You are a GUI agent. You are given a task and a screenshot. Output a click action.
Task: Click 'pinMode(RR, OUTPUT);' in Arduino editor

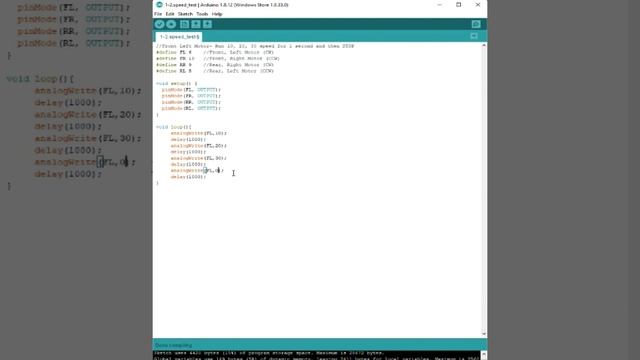point(191,102)
